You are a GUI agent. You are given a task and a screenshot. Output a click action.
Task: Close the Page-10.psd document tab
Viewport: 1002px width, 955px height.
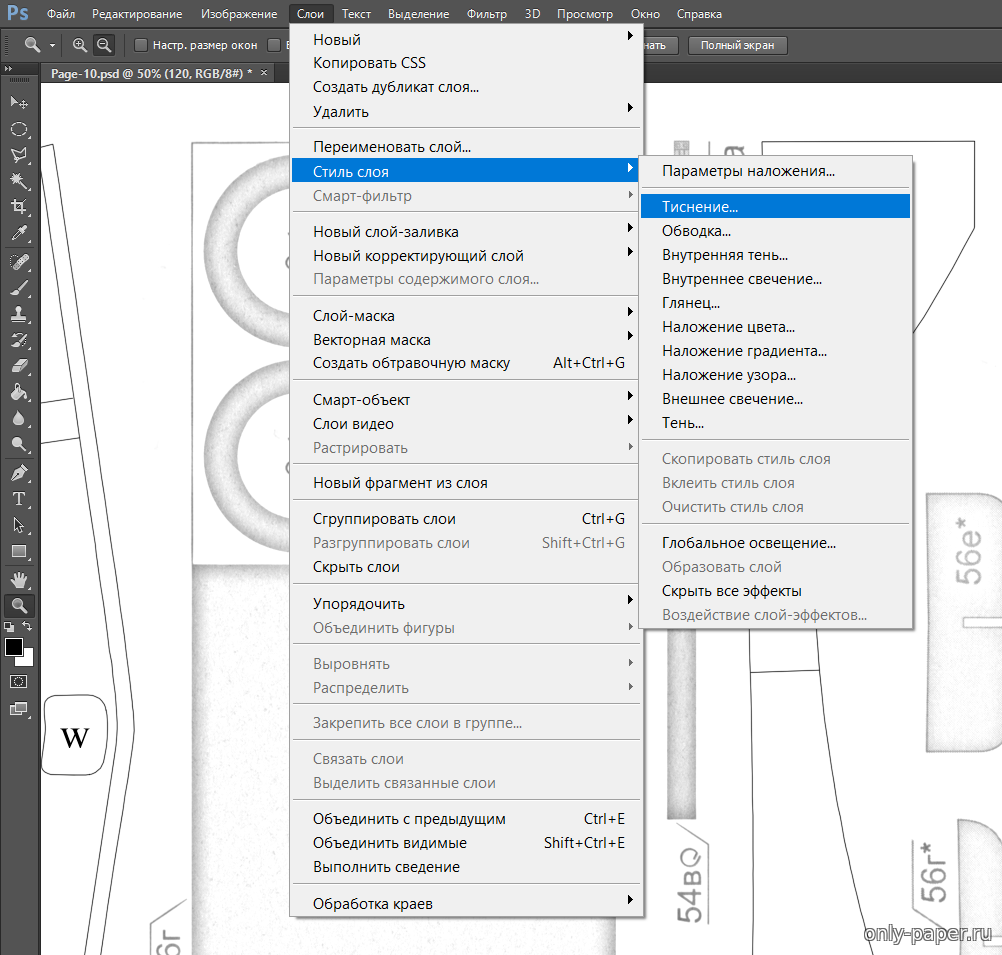coord(264,73)
